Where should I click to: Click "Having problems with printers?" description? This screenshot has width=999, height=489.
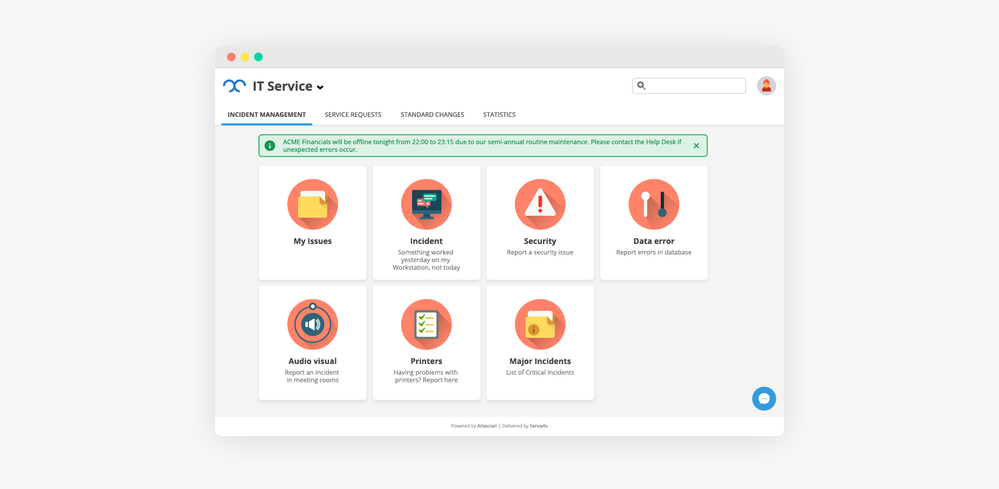pos(426,376)
